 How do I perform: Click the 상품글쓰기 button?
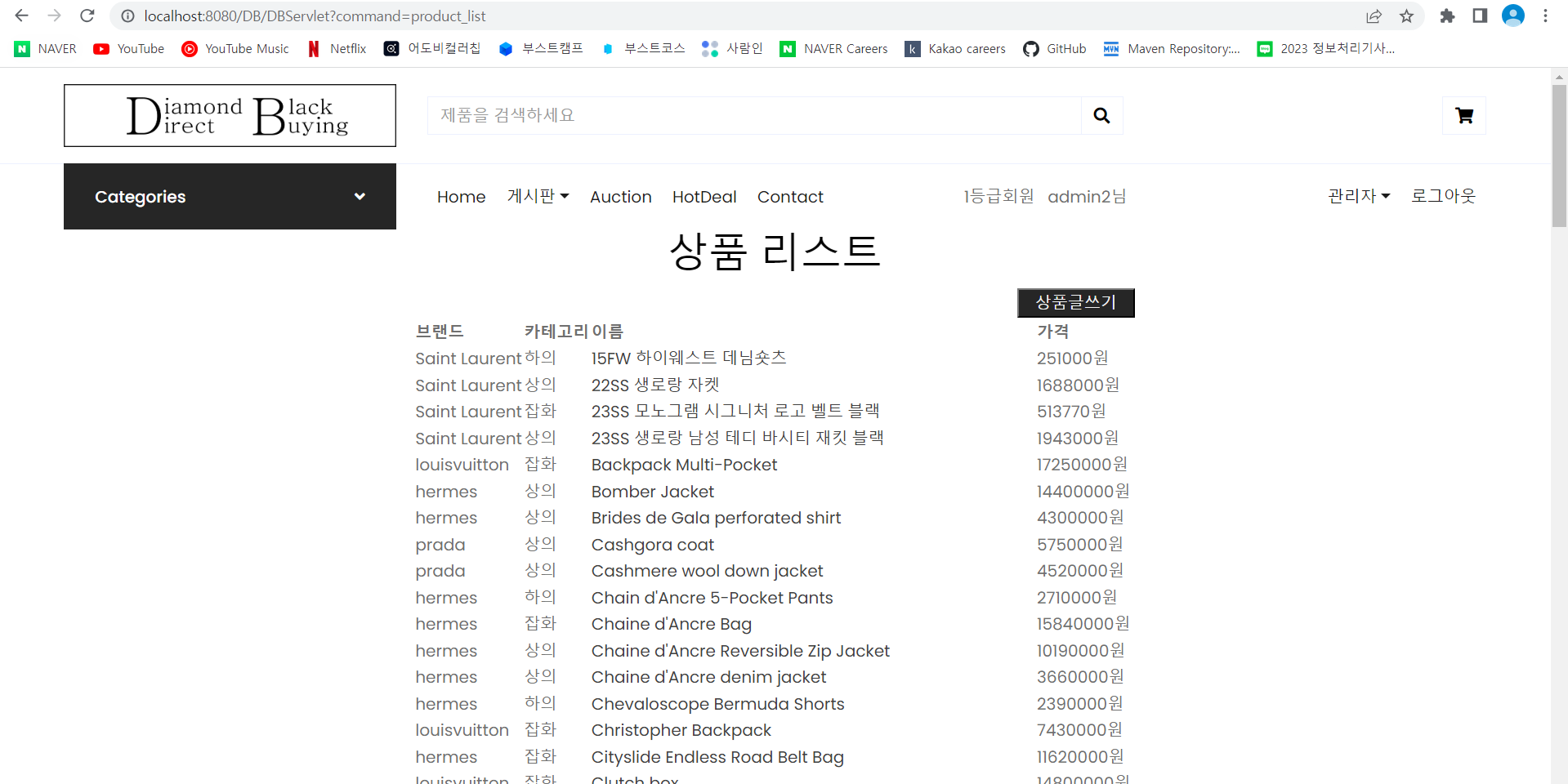1075,302
